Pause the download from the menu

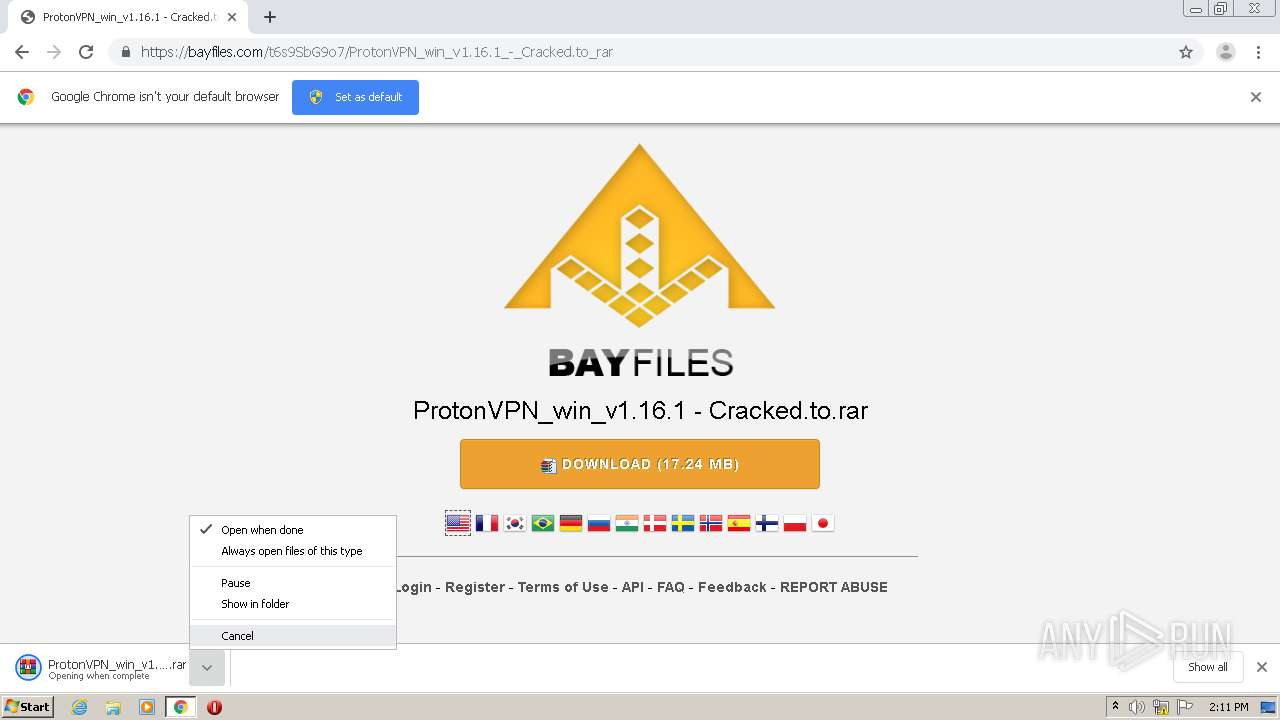click(293, 583)
